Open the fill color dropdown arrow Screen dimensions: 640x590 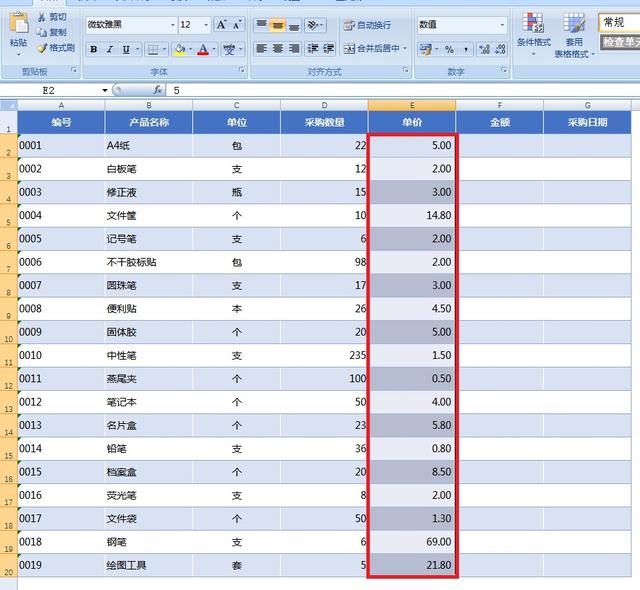pos(190,49)
